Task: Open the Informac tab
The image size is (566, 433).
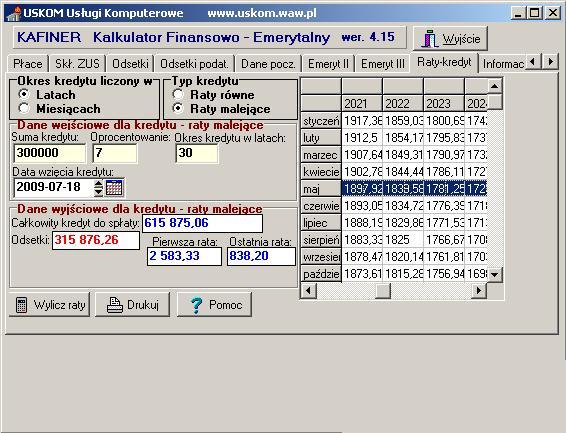Action: point(503,64)
